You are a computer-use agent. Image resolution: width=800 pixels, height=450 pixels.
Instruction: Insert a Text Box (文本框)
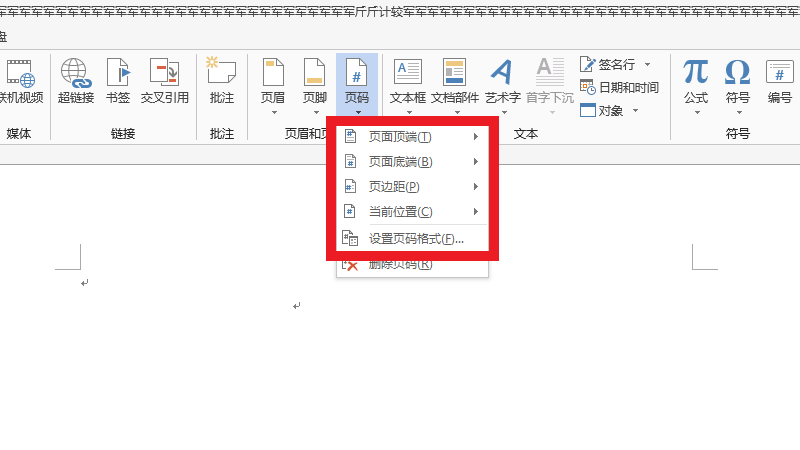[x=408, y=80]
